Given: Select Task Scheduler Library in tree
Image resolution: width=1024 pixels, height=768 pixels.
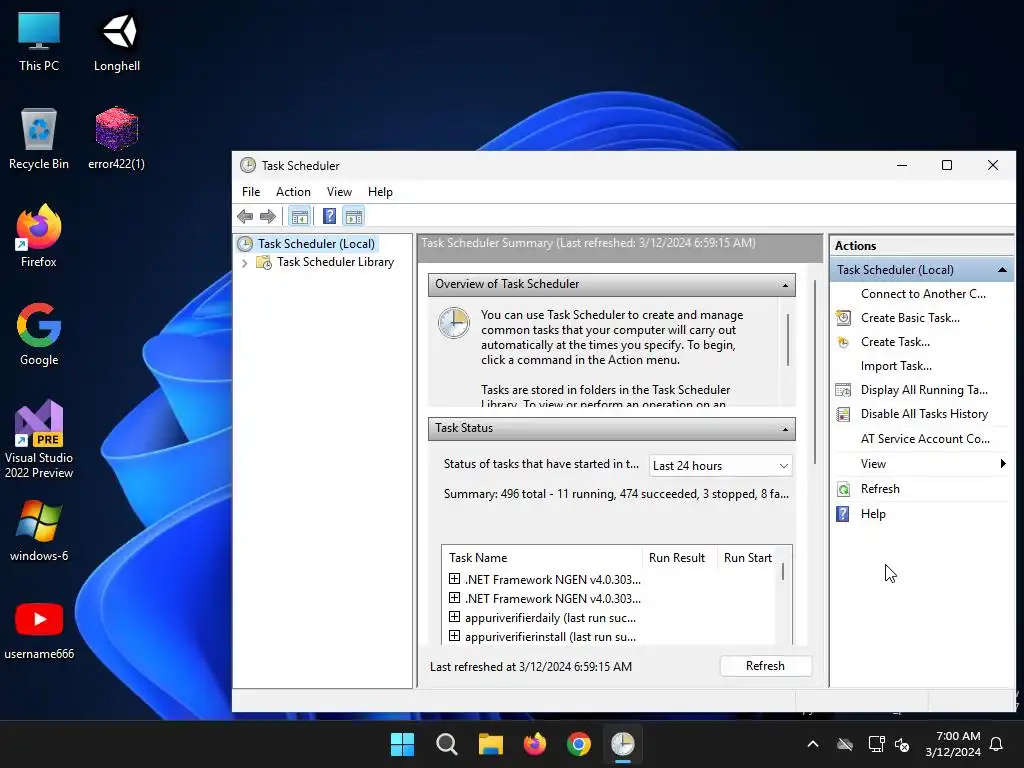Looking at the screenshot, I should coord(335,262).
